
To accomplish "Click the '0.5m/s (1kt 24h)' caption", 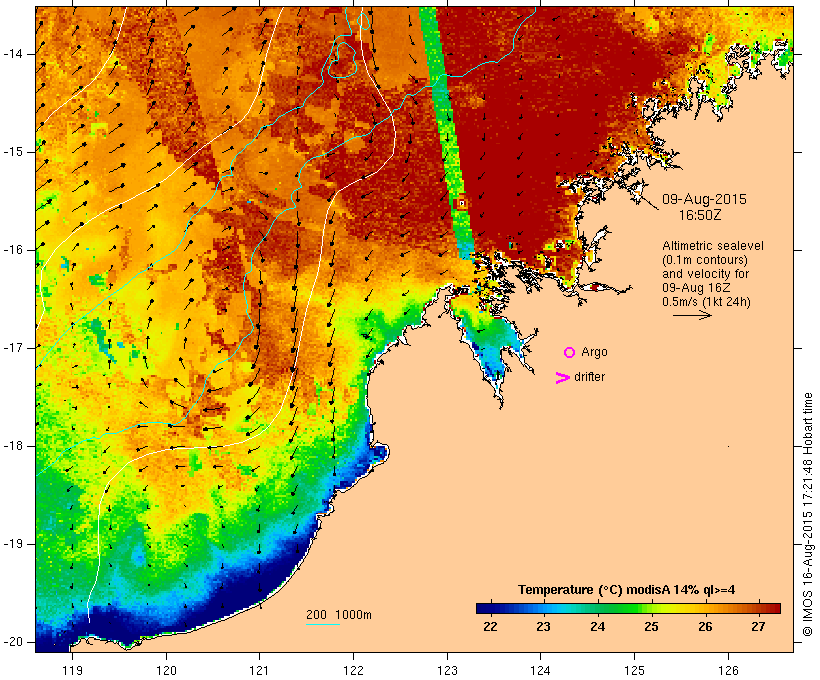I will [x=706, y=302].
